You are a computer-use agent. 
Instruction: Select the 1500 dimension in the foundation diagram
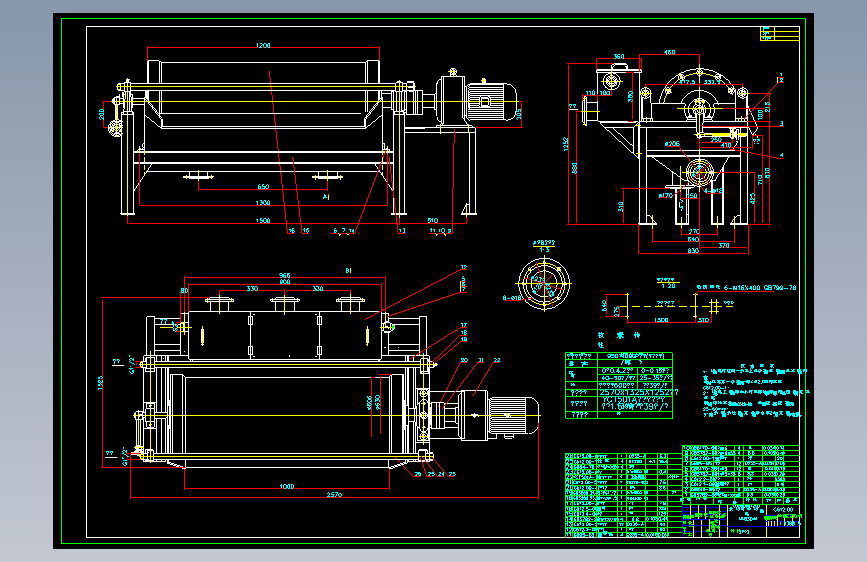pos(661,320)
